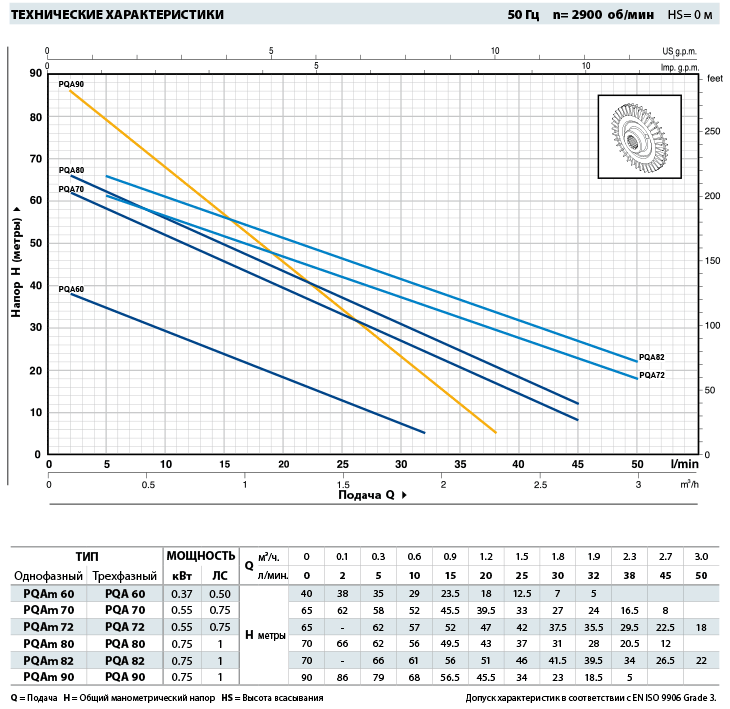The image size is (730, 709).
Task: Select the PQA82 curve label
Action: tap(652, 357)
